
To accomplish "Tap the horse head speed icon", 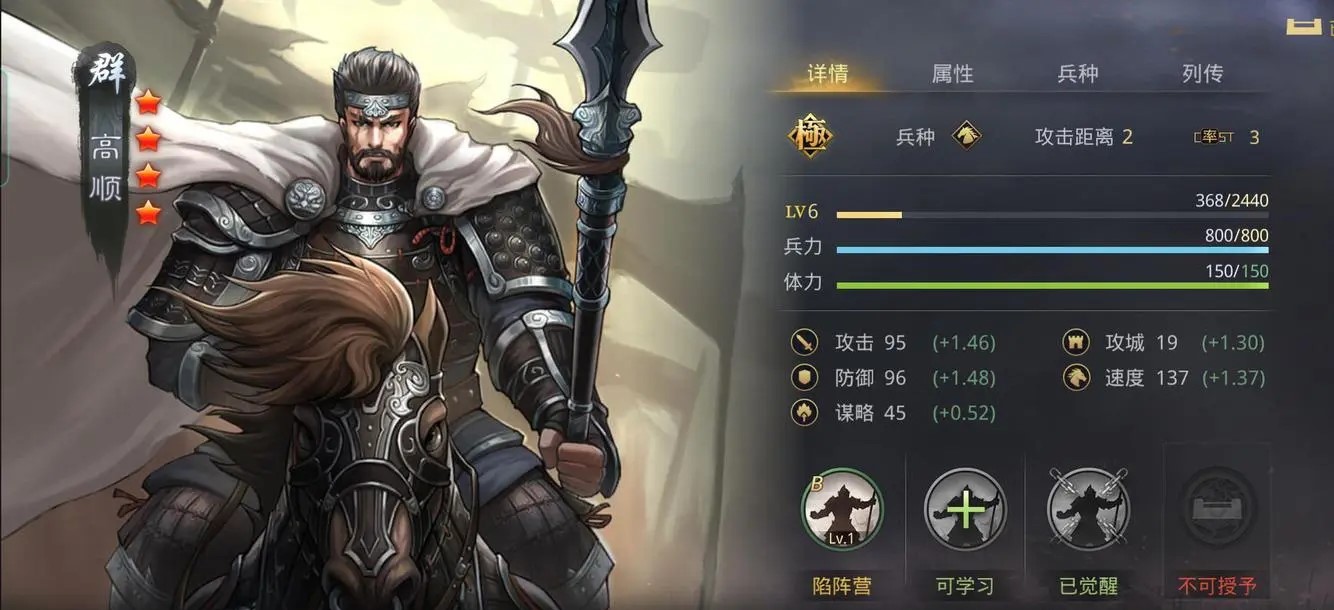I will click(1076, 377).
